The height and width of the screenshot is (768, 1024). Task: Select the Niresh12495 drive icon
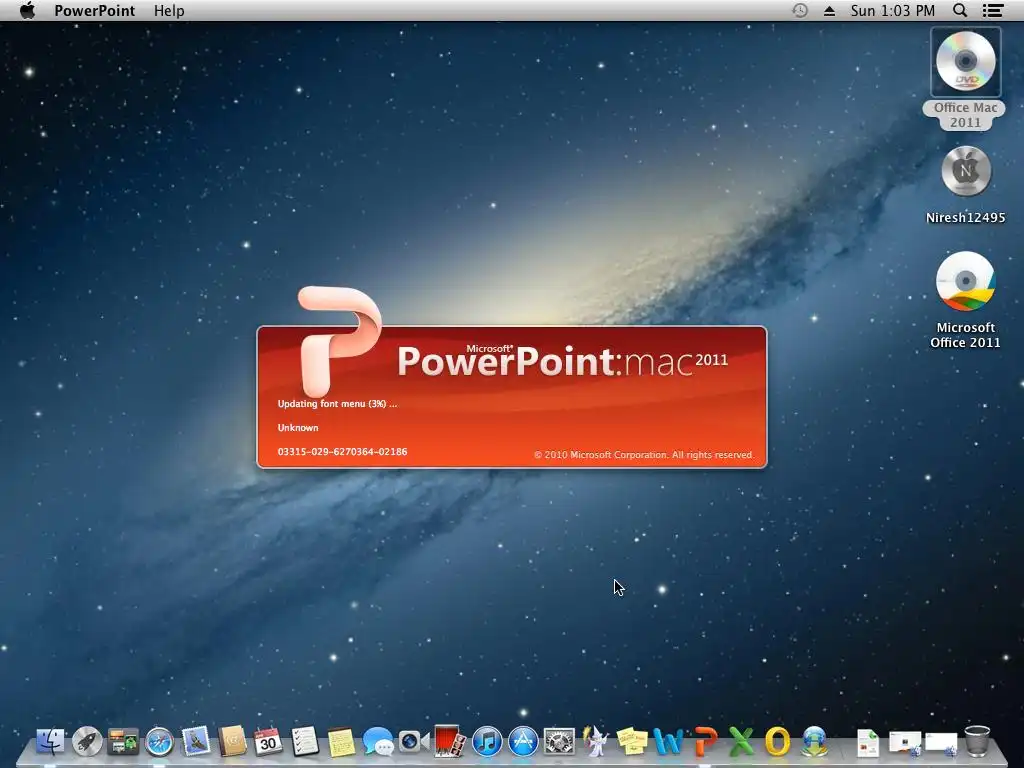pyautogui.click(x=966, y=171)
